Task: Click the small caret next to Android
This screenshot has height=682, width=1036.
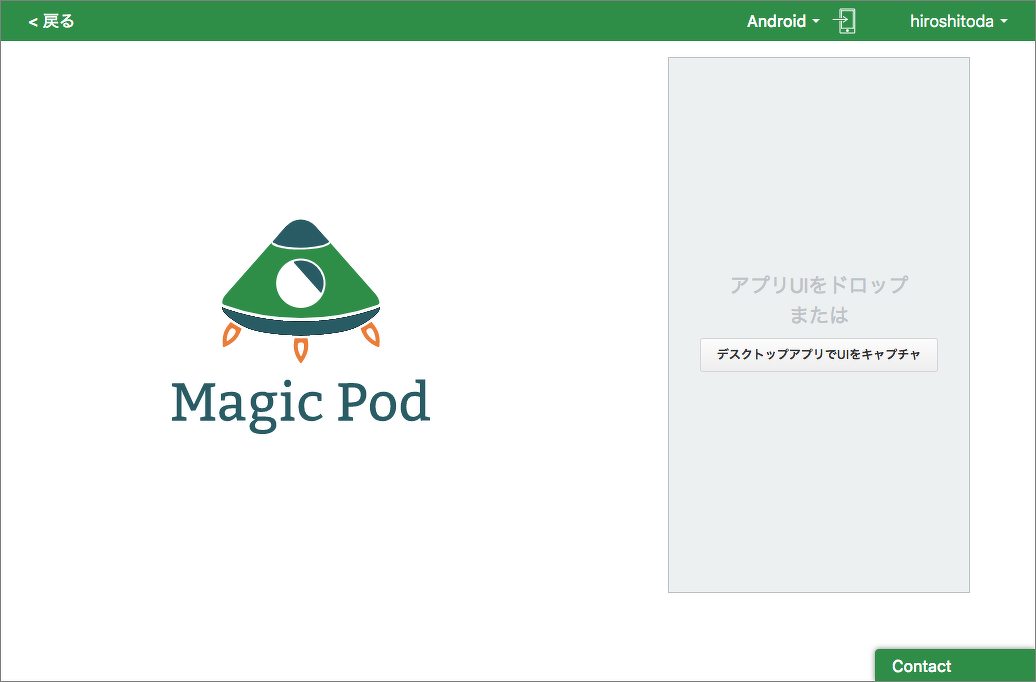Action: (816, 22)
